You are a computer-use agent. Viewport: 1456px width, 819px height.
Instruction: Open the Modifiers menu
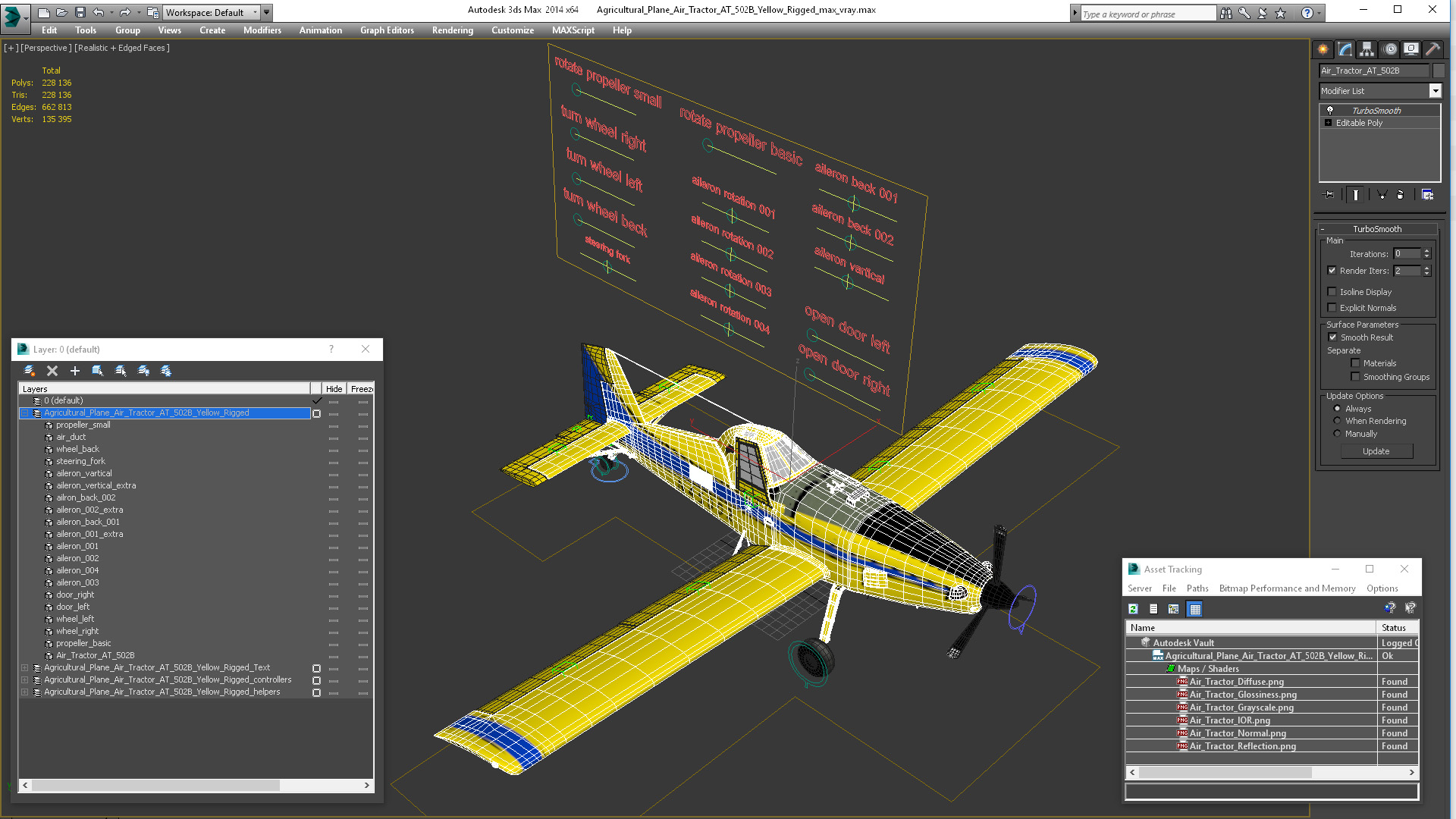[x=262, y=30]
